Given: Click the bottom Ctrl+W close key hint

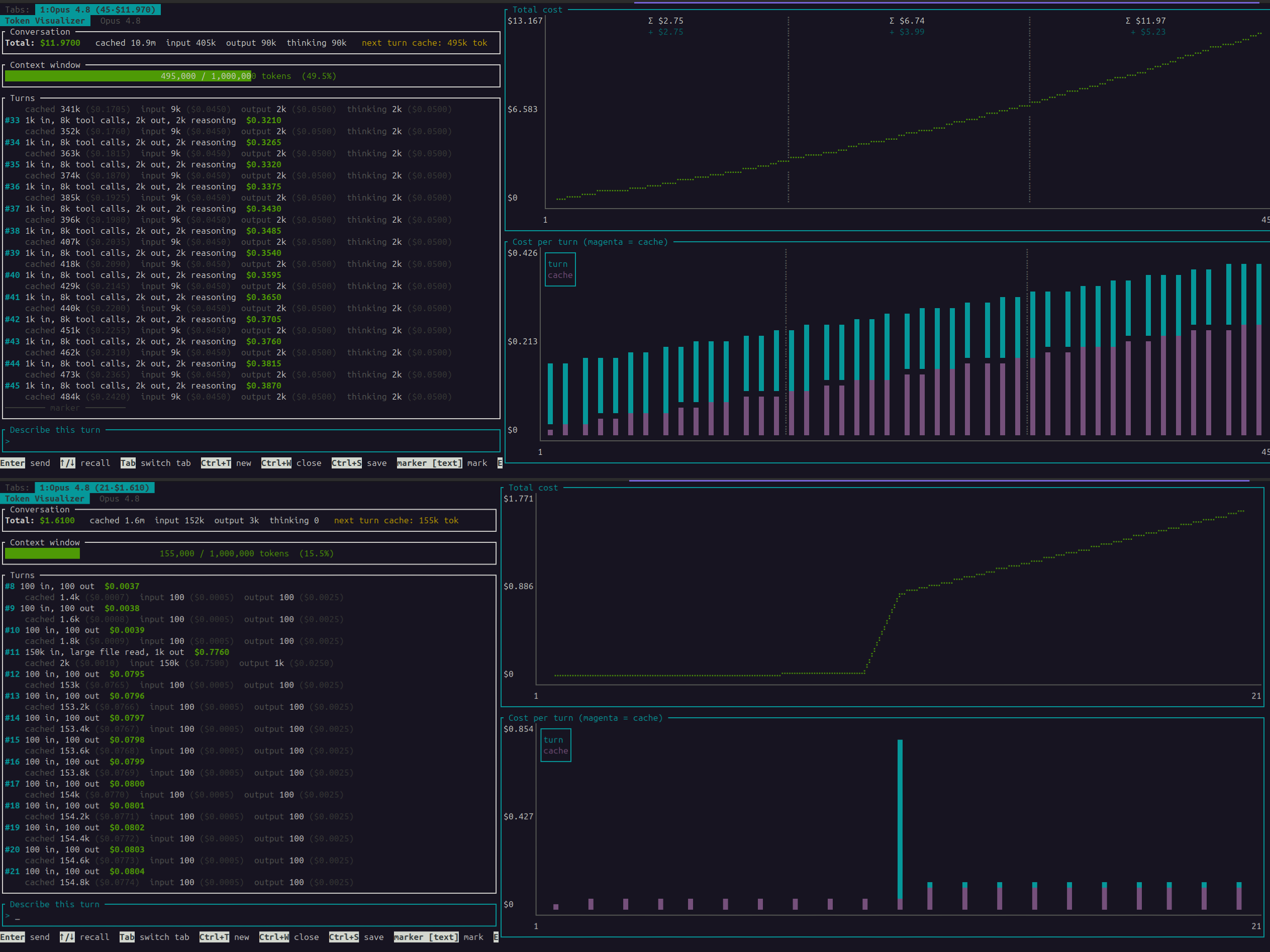Looking at the screenshot, I should coord(289,937).
